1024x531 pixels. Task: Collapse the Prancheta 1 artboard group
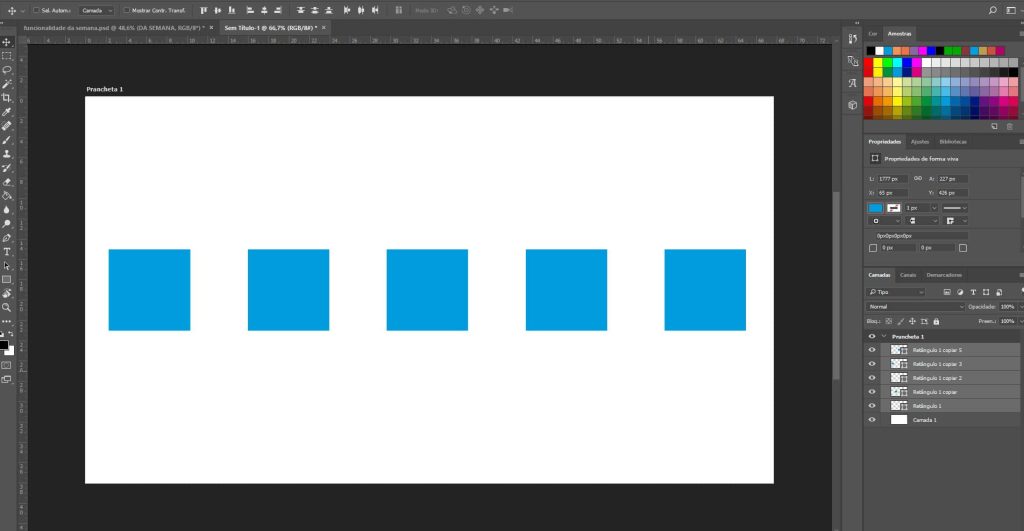click(884, 336)
